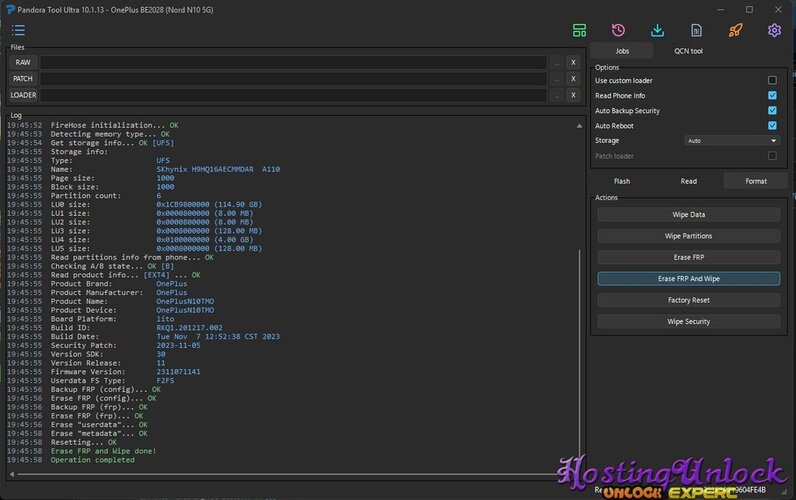Viewport: 796px width, 500px height.
Task: Clear the PATCH file with X
Action: 573,79
